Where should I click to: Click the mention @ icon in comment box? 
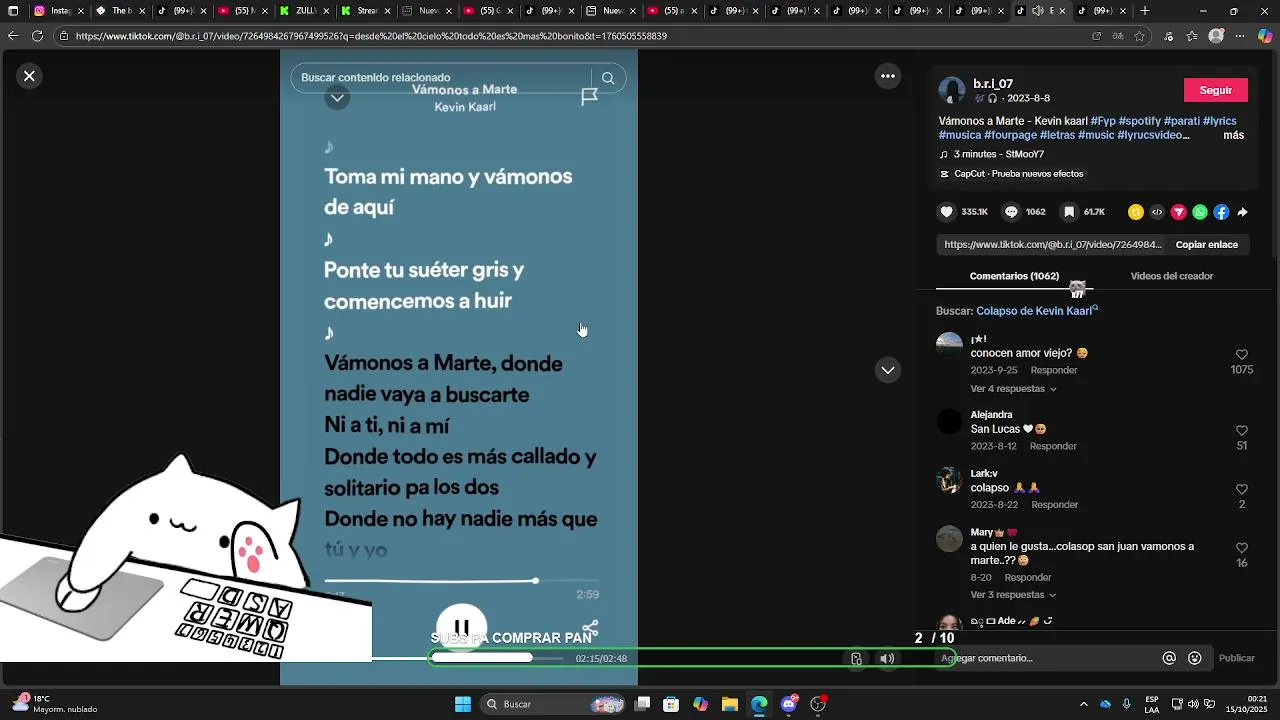pyautogui.click(x=1169, y=658)
